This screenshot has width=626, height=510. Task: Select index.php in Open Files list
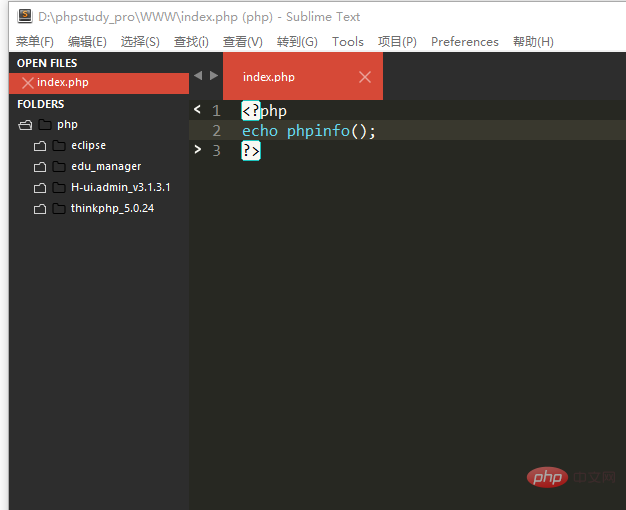pyautogui.click(x=99, y=83)
